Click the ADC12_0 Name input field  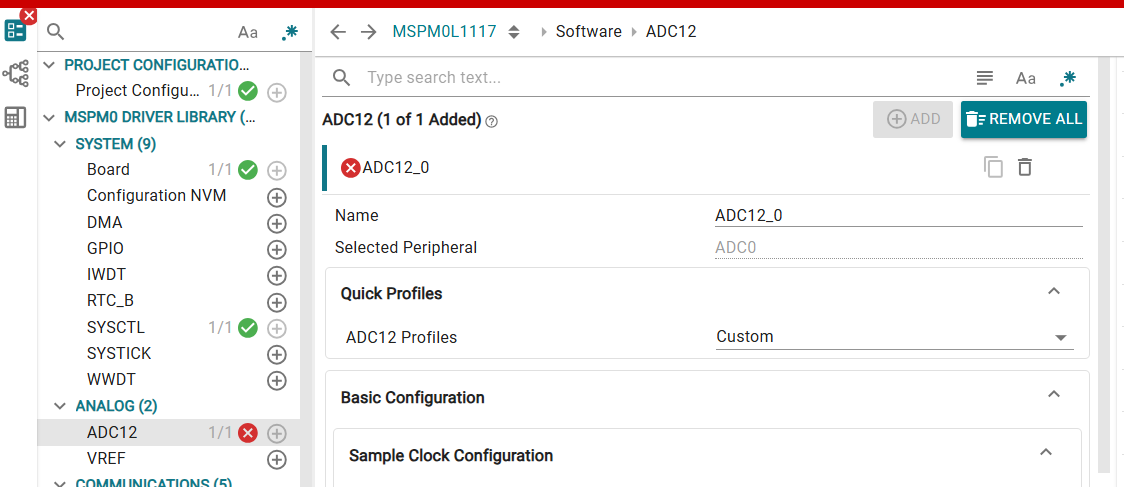pyautogui.click(x=898, y=215)
